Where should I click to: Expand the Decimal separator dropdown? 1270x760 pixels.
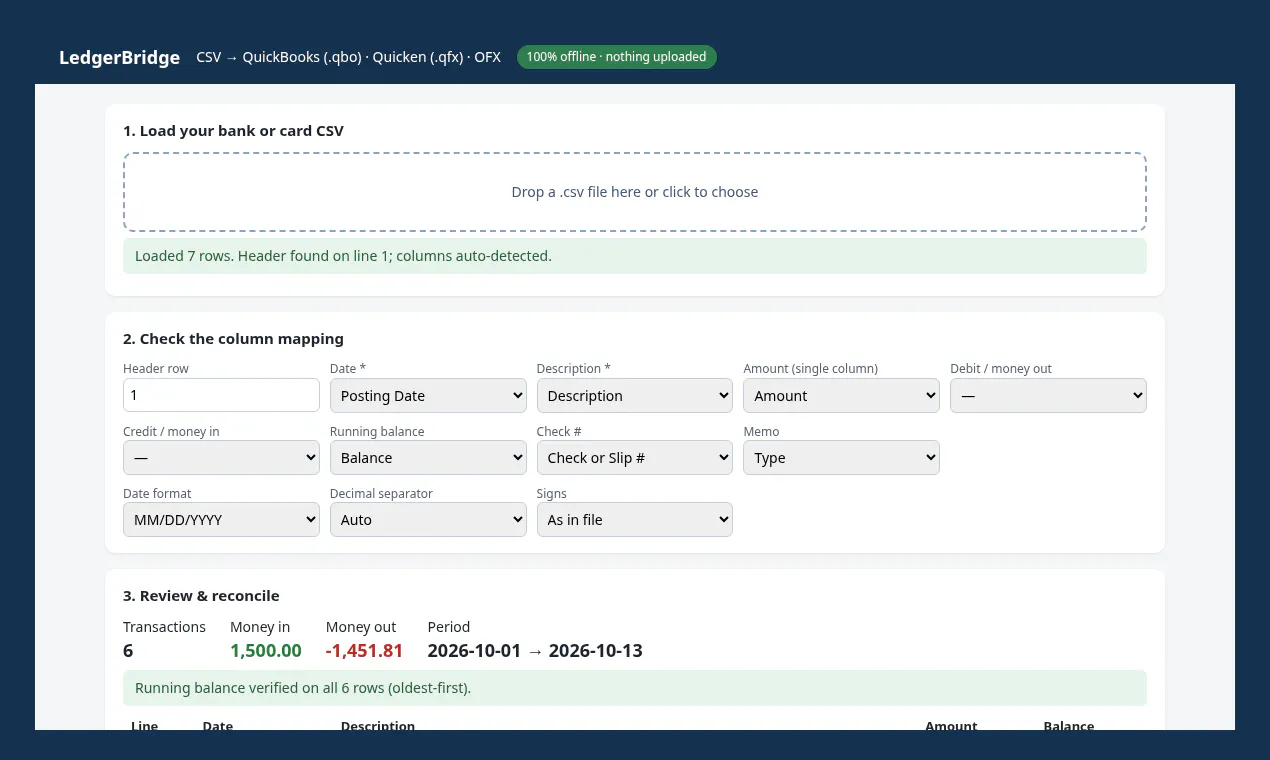(428, 519)
